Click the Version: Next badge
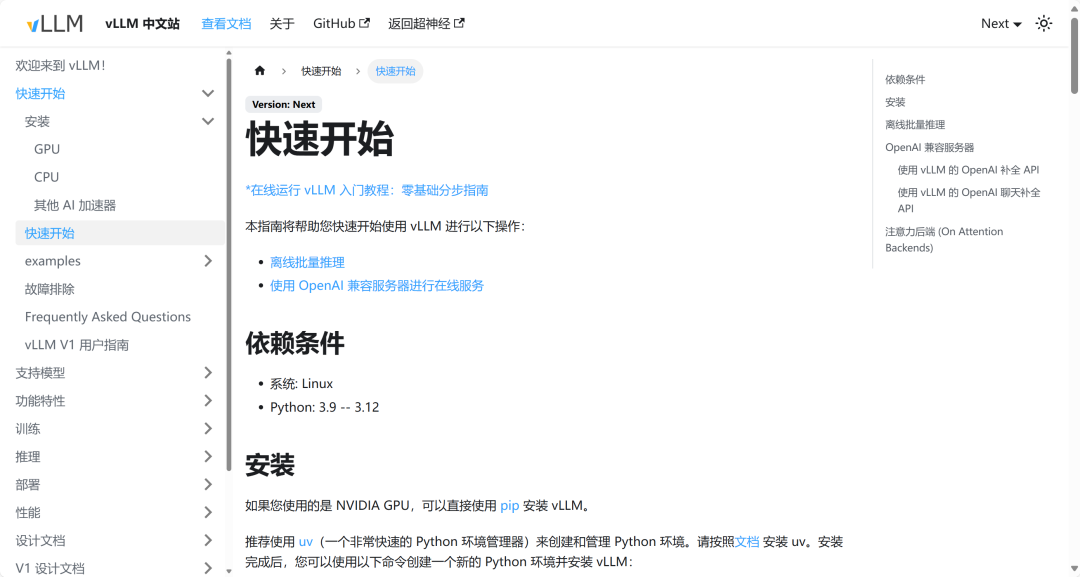The width and height of the screenshot is (1080, 577). (283, 105)
